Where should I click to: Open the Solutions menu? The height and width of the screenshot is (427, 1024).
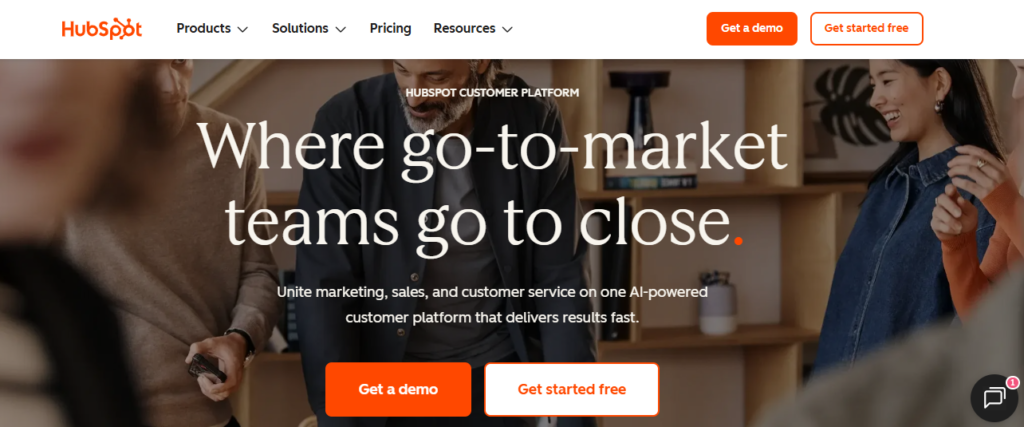pyautogui.click(x=309, y=29)
